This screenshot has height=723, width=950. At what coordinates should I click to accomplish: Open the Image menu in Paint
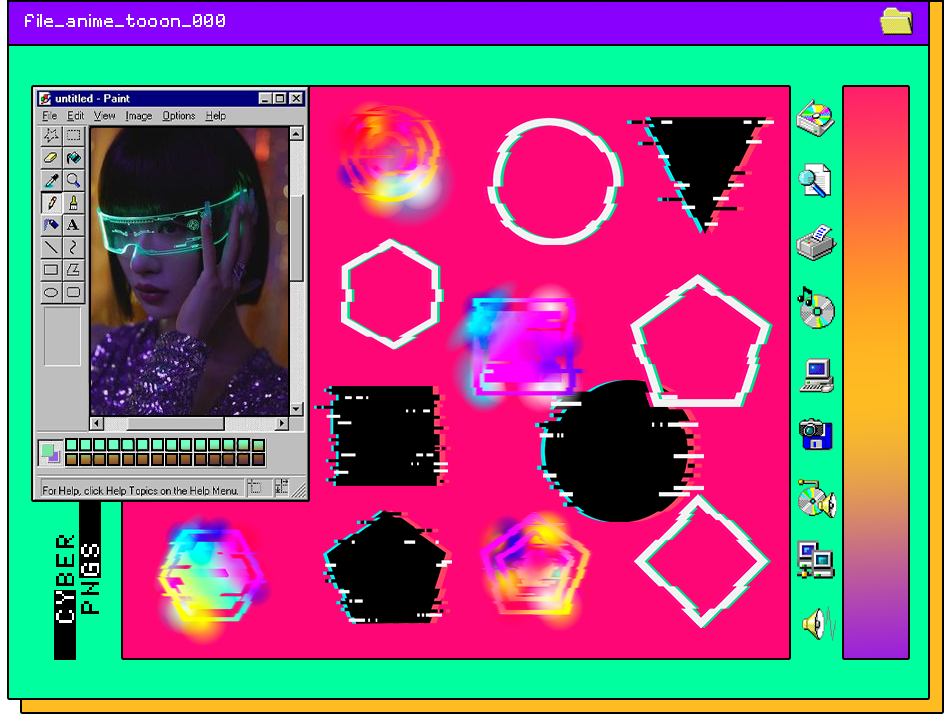[139, 116]
